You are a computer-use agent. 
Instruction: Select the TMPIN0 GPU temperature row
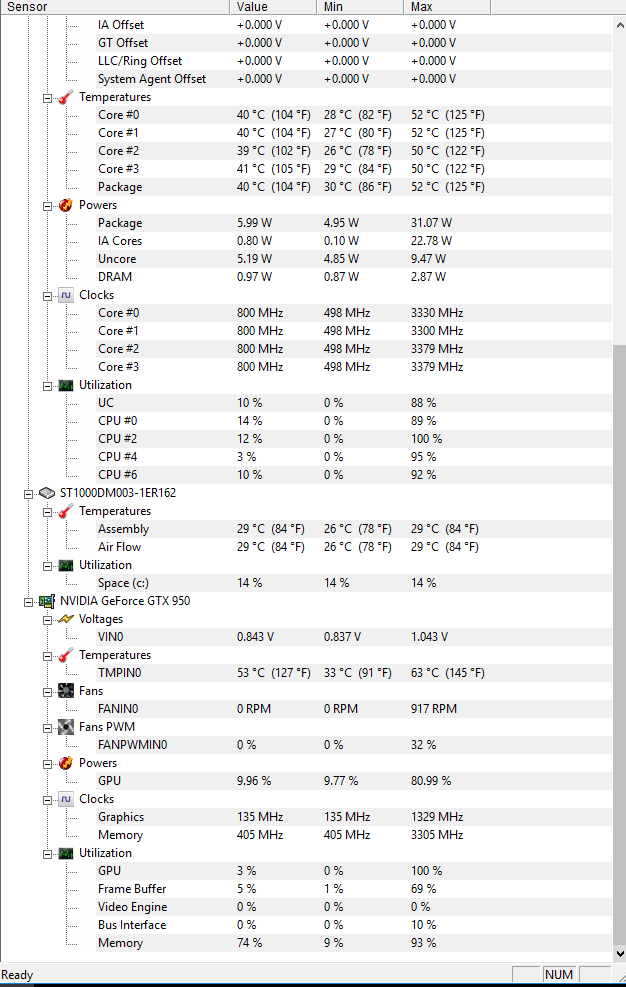coord(354,673)
